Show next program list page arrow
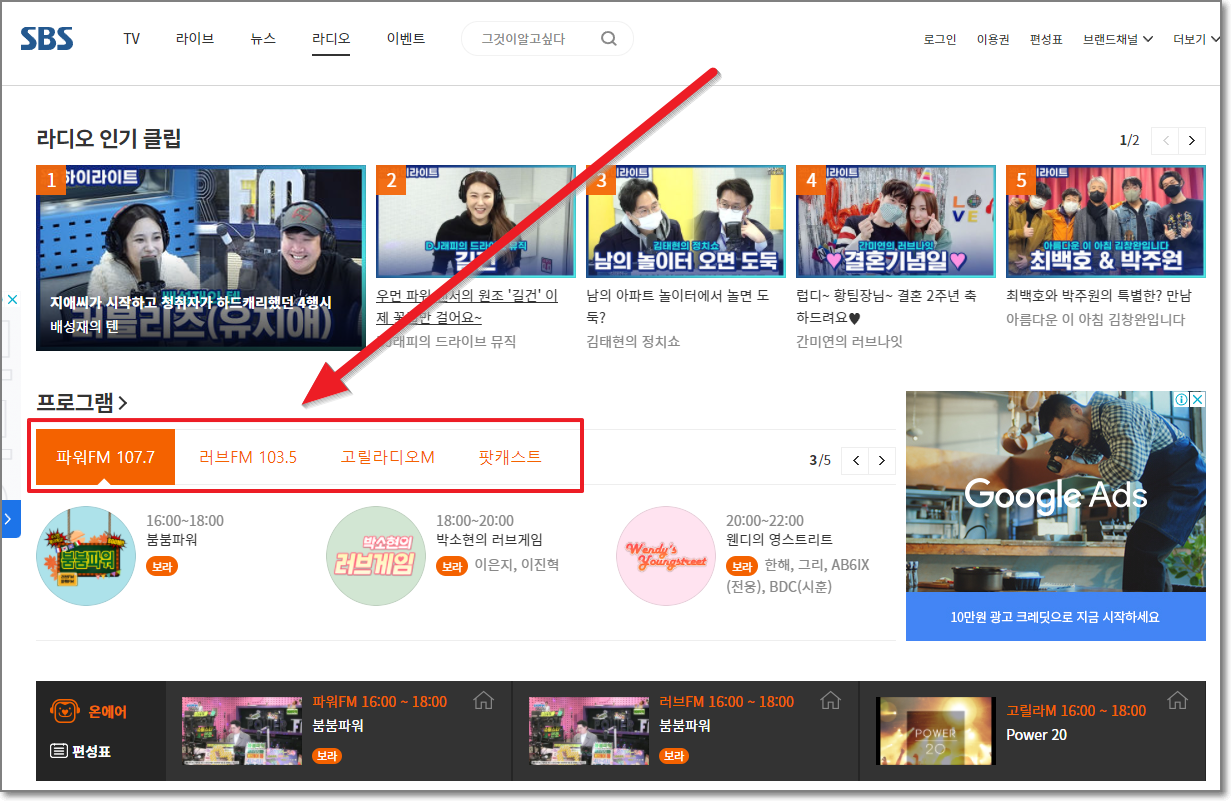Viewport: 1231px width, 801px height. pos(881,461)
